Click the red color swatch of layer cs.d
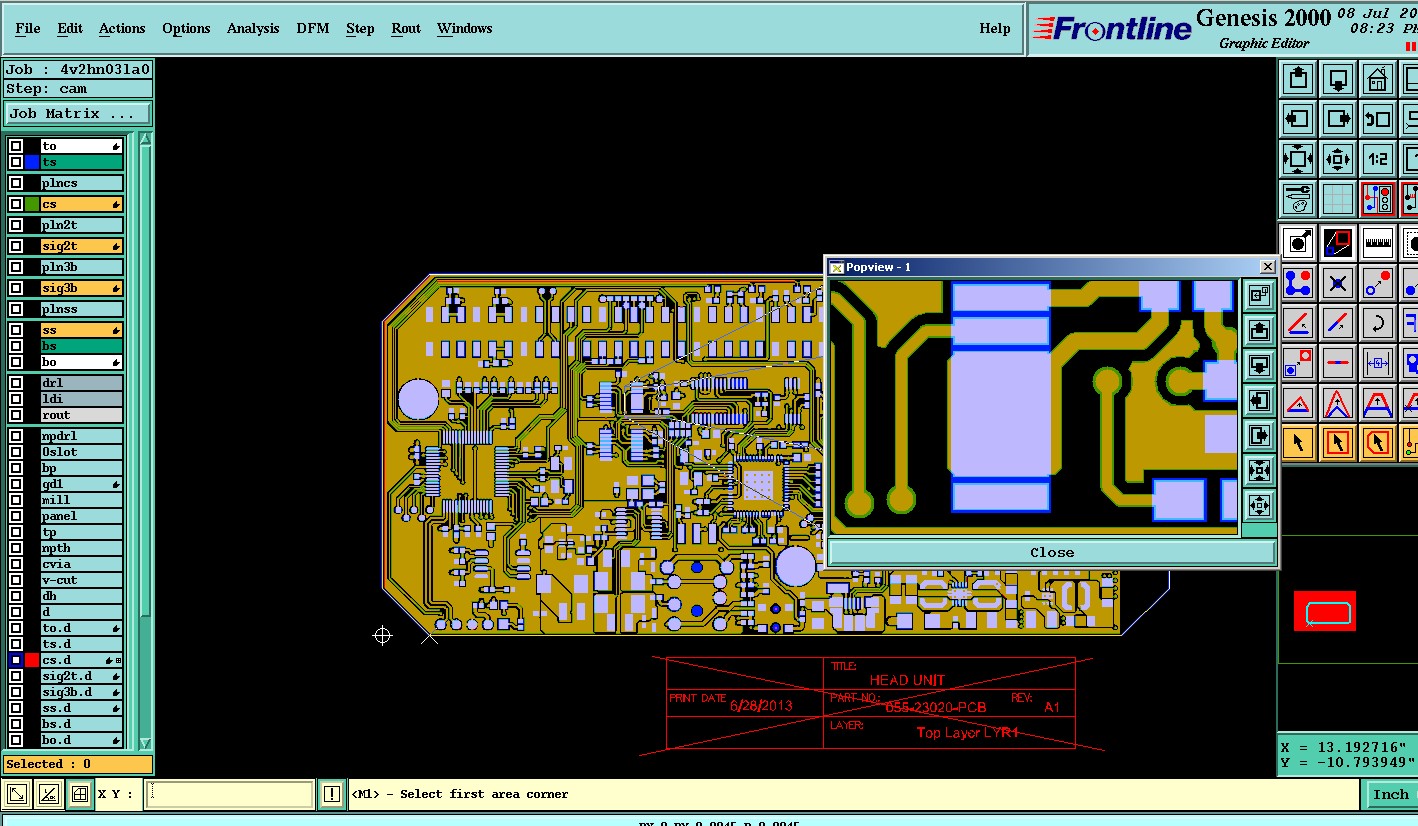Image resolution: width=1418 pixels, height=826 pixels. pos(32,660)
